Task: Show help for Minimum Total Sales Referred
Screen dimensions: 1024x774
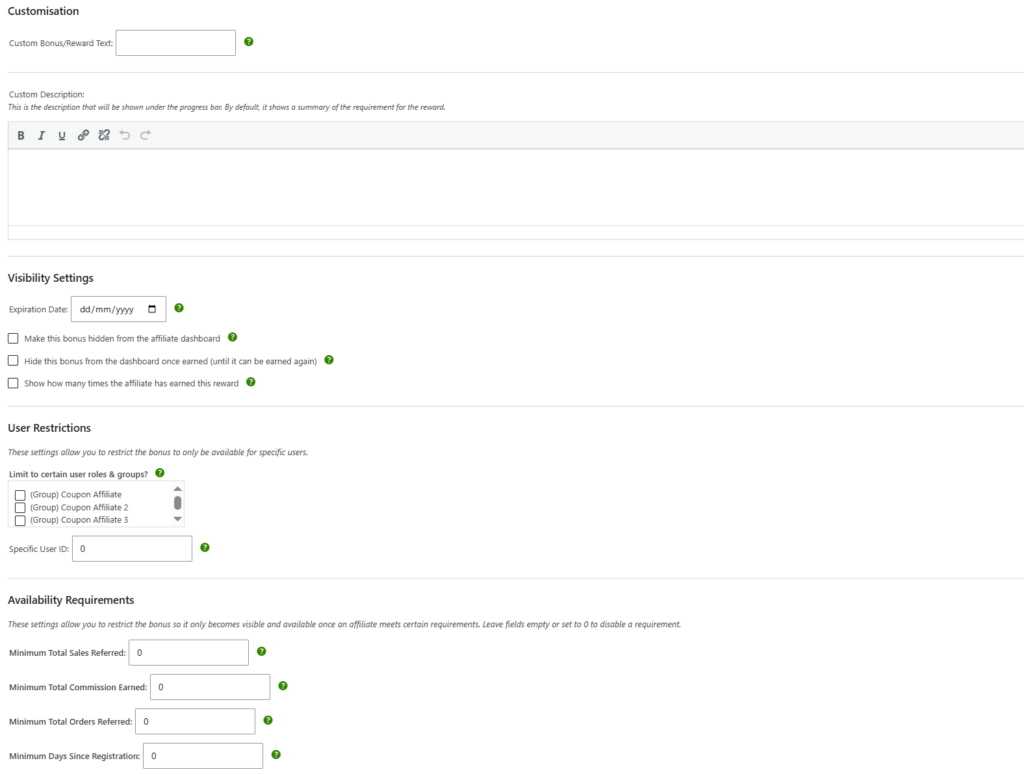Action: tap(261, 651)
